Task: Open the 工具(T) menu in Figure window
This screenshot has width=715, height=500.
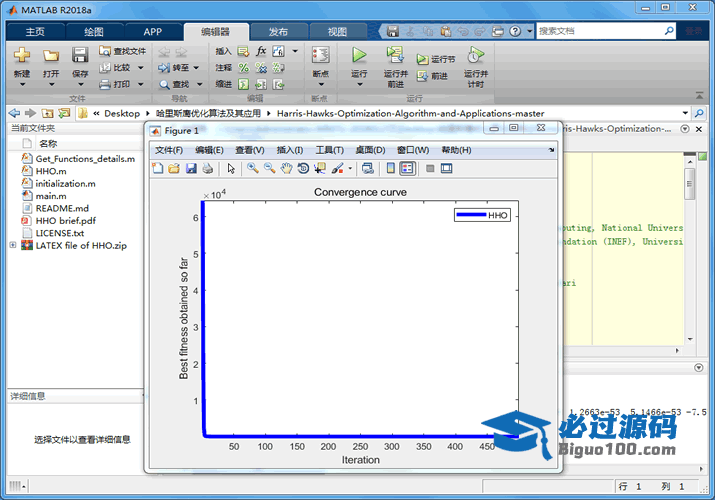Action: click(329, 150)
